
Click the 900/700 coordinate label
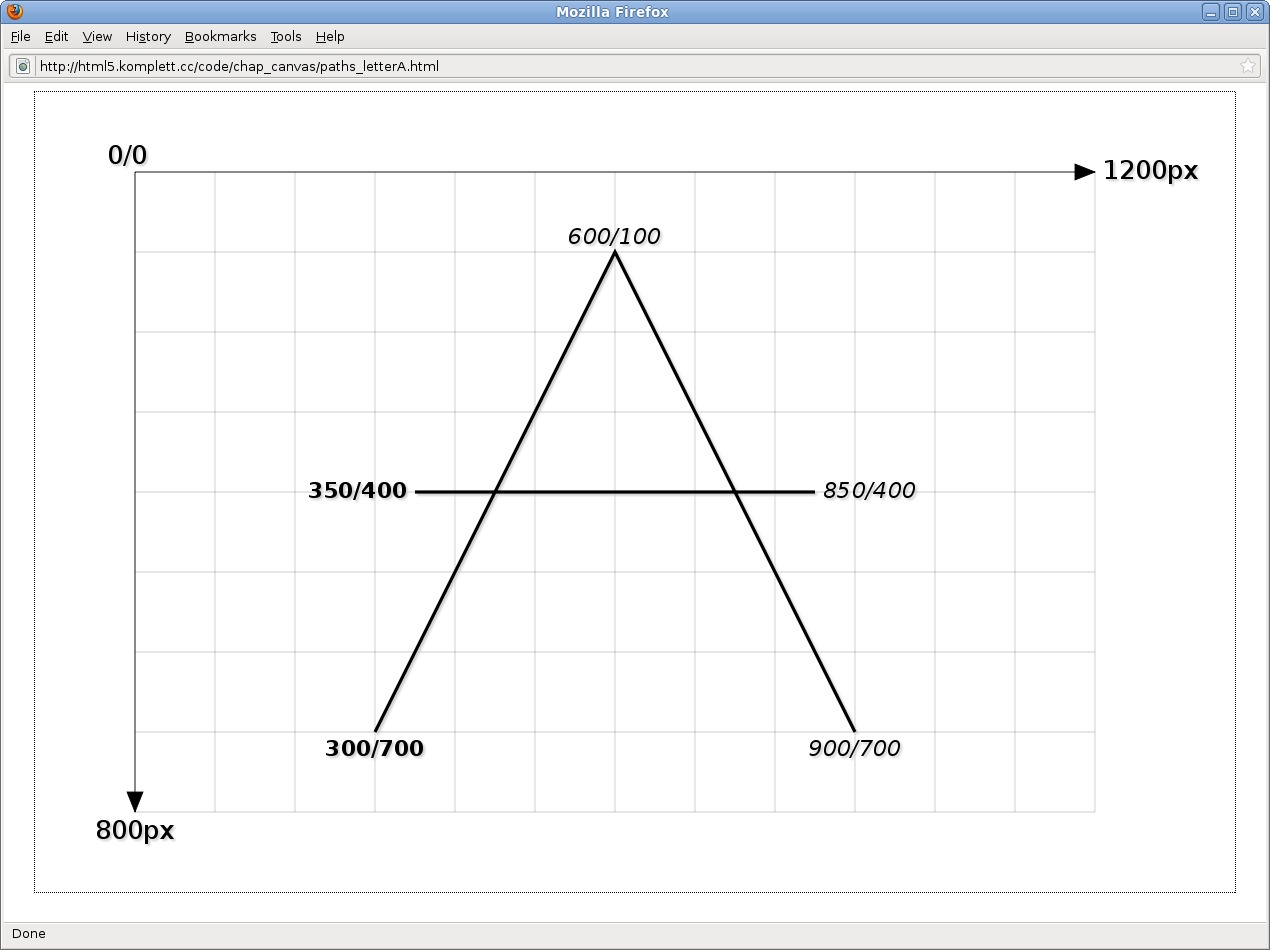click(854, 749)
